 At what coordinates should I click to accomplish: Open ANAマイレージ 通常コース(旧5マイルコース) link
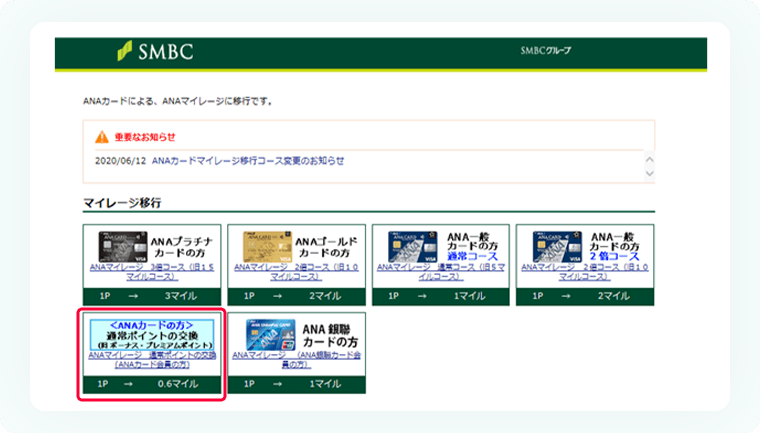[441, 272]
